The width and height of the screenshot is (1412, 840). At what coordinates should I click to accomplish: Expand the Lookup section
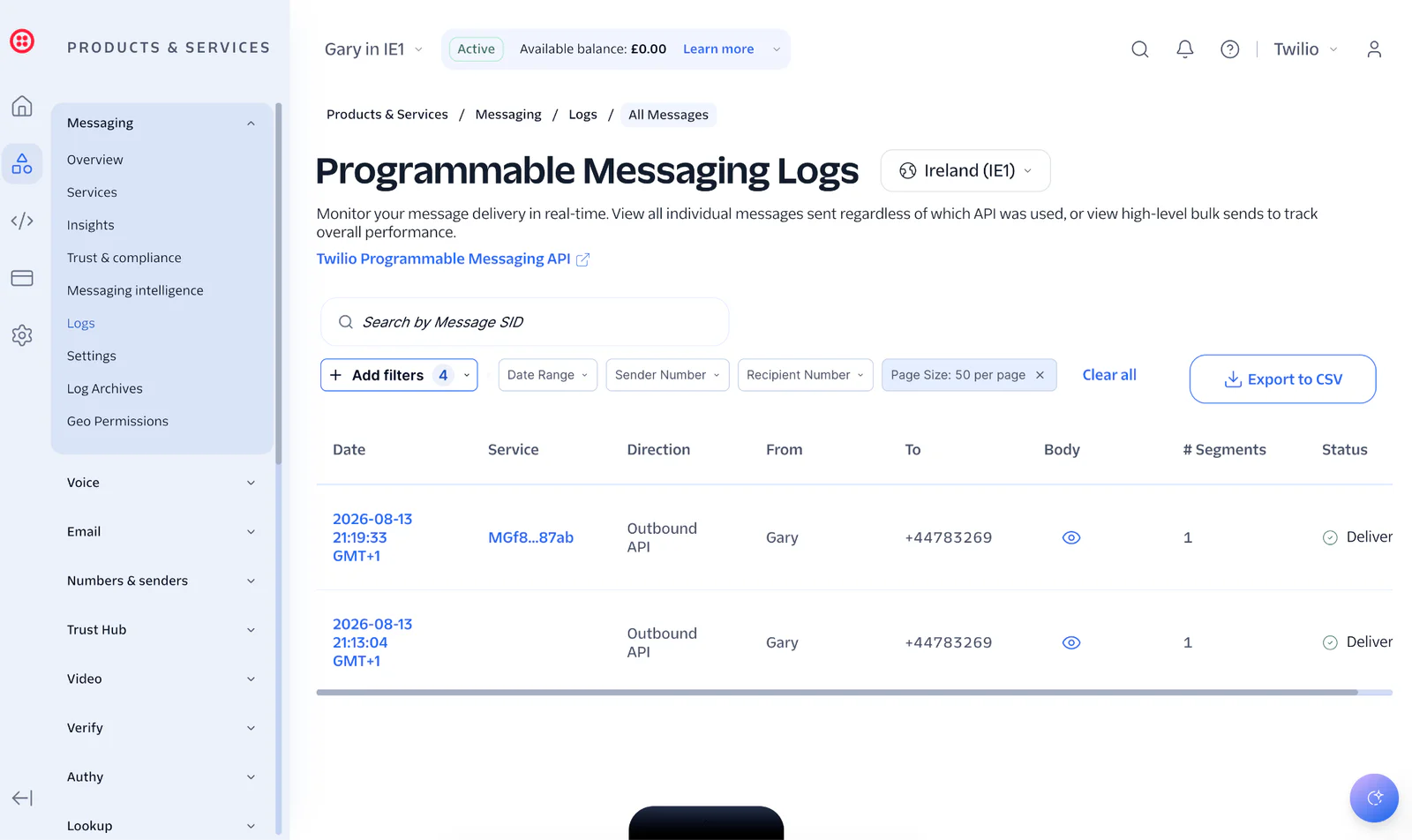coord(161,826)
